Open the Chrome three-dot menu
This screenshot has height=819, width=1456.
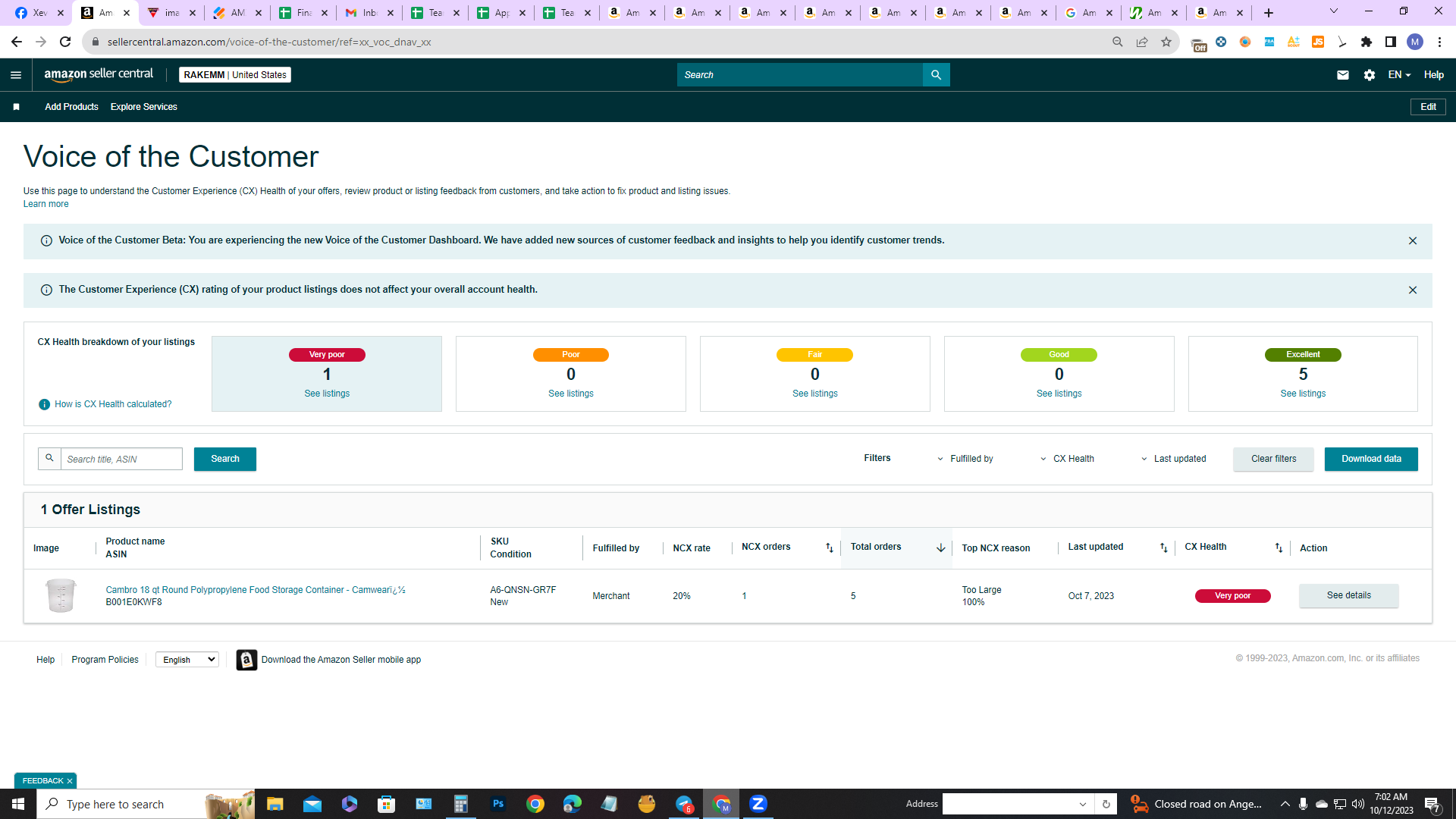click(1439, 42)
